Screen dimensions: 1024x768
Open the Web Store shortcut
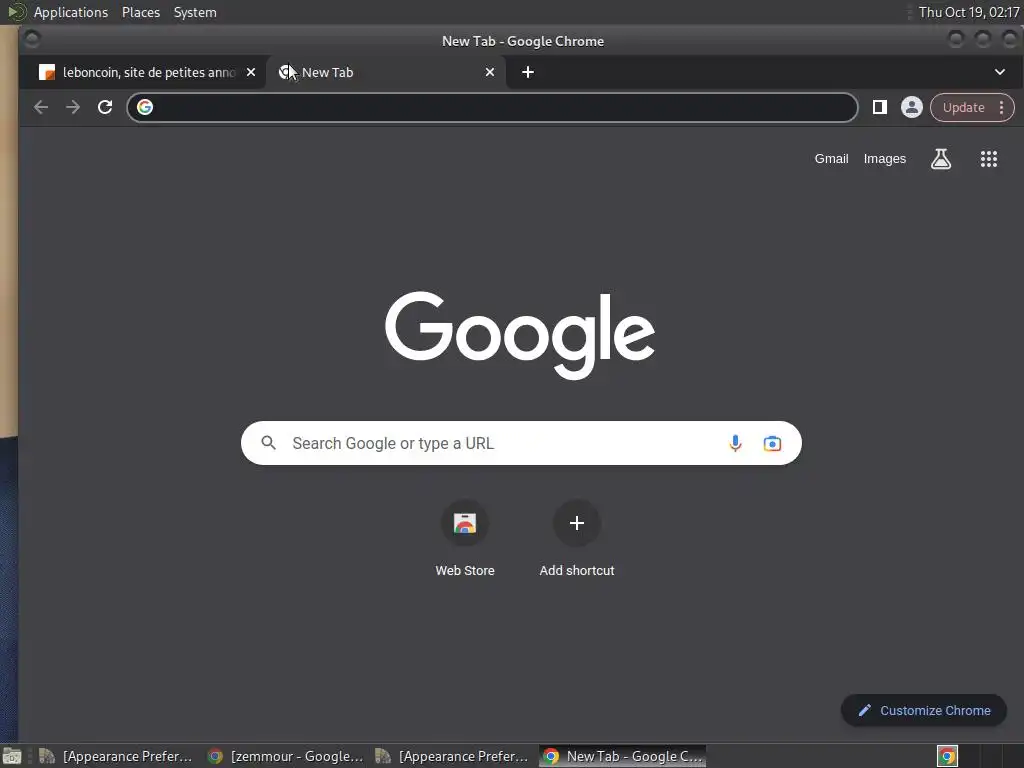pos(465,523)
